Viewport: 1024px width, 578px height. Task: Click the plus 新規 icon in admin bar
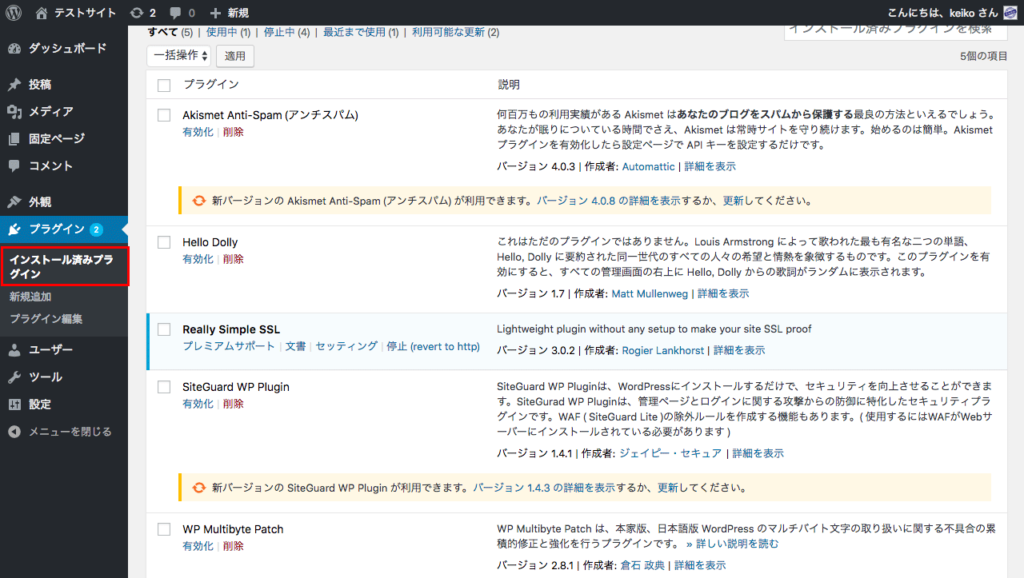(x=215, y=12)
